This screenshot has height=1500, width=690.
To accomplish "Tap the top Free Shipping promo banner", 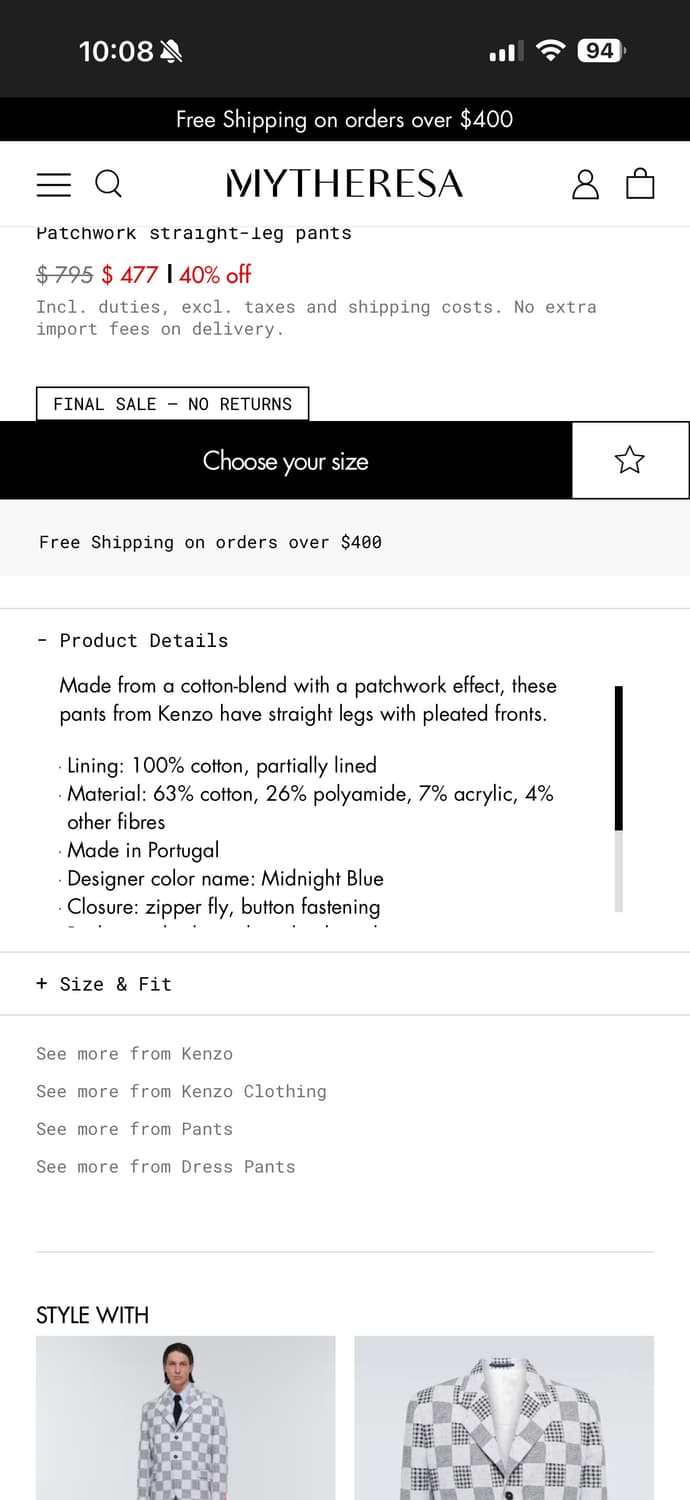I will pyautogui.click(x=345, y=120).
